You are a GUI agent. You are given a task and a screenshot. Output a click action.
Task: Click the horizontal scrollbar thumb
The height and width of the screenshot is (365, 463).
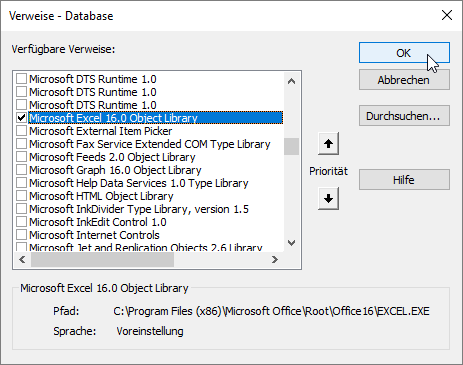pos(102,259)
